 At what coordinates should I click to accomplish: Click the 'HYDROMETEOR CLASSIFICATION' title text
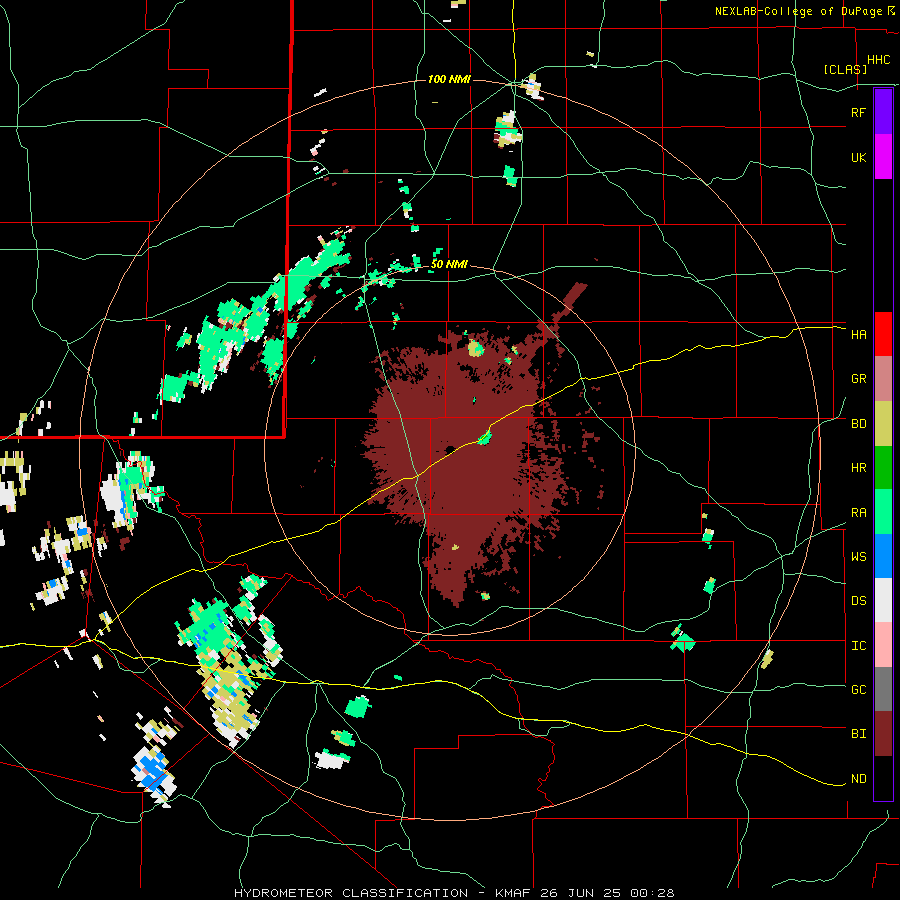(x=351, y=893)
